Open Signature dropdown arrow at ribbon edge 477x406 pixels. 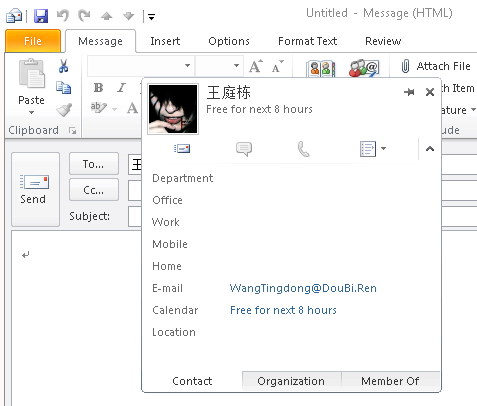(473, 110)
